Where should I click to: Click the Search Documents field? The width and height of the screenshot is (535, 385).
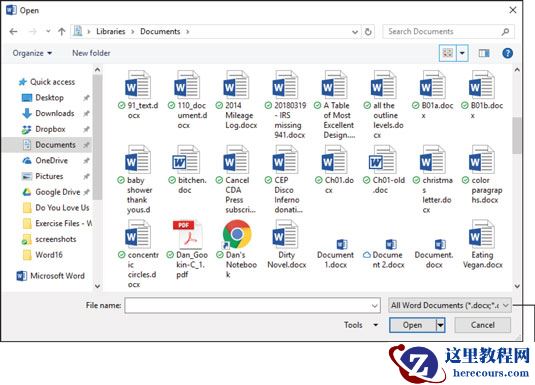click(448, 32)
